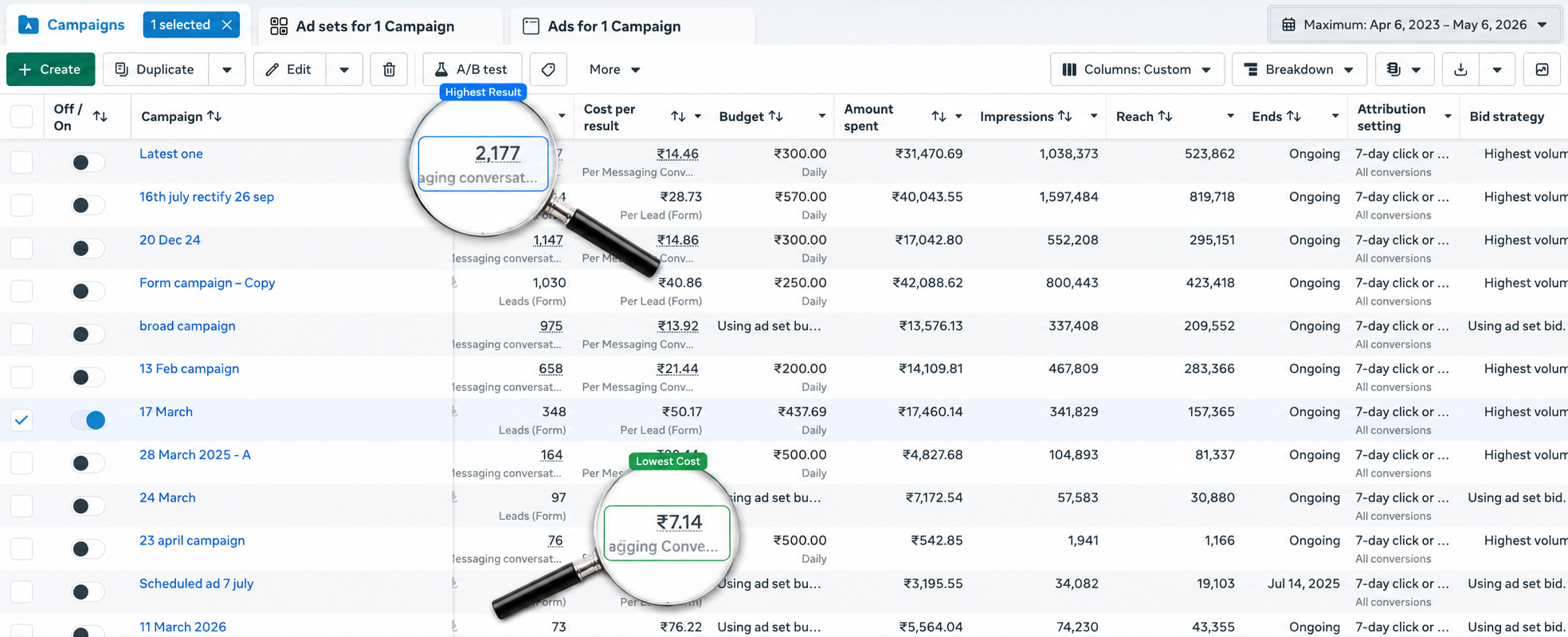Click budget ₹437.69 Daily cell
Image resolution: width=1568 pixels, height=637 pixels.
[x=802, y=420]
